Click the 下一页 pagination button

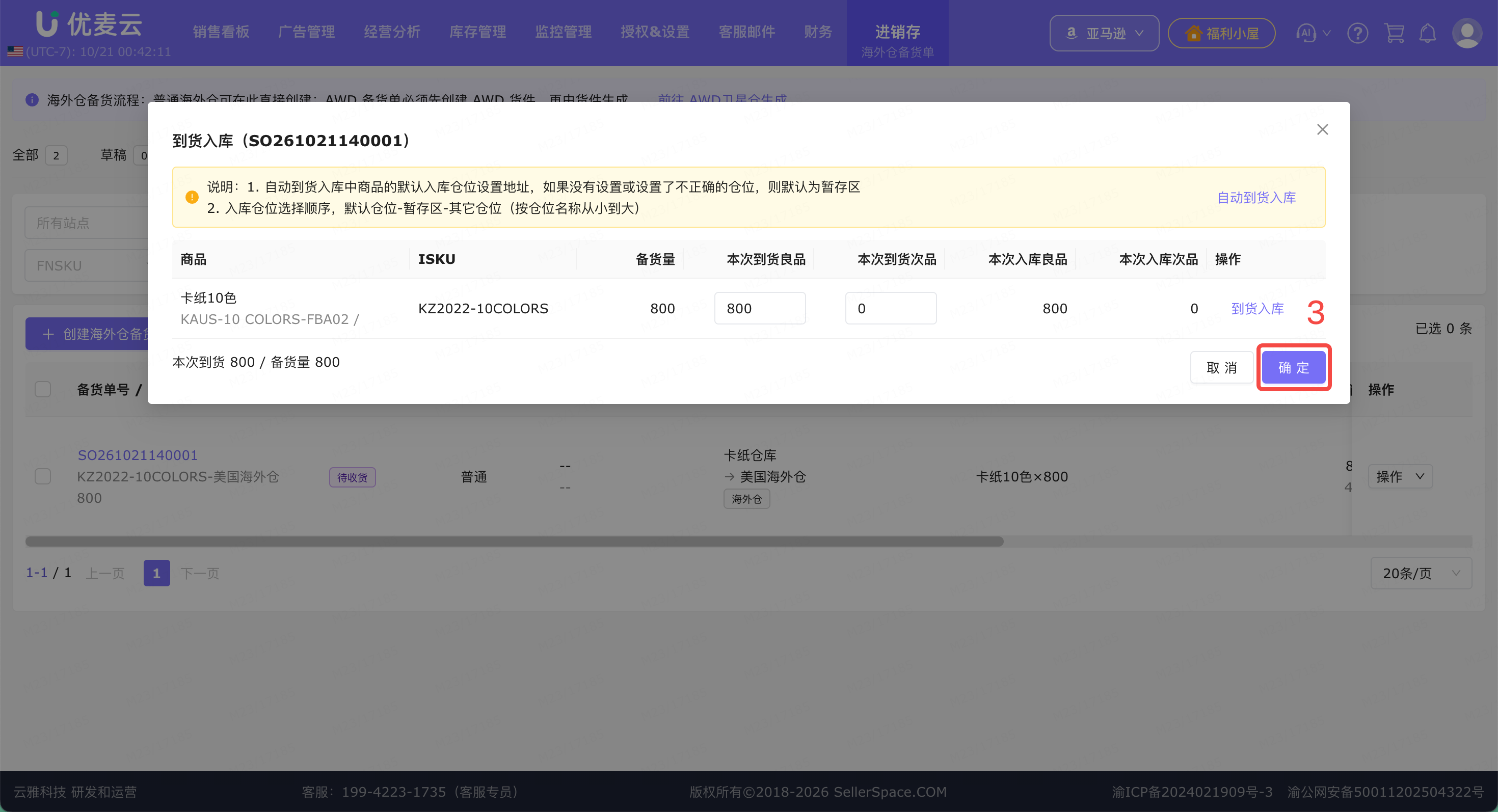(199, 573)
